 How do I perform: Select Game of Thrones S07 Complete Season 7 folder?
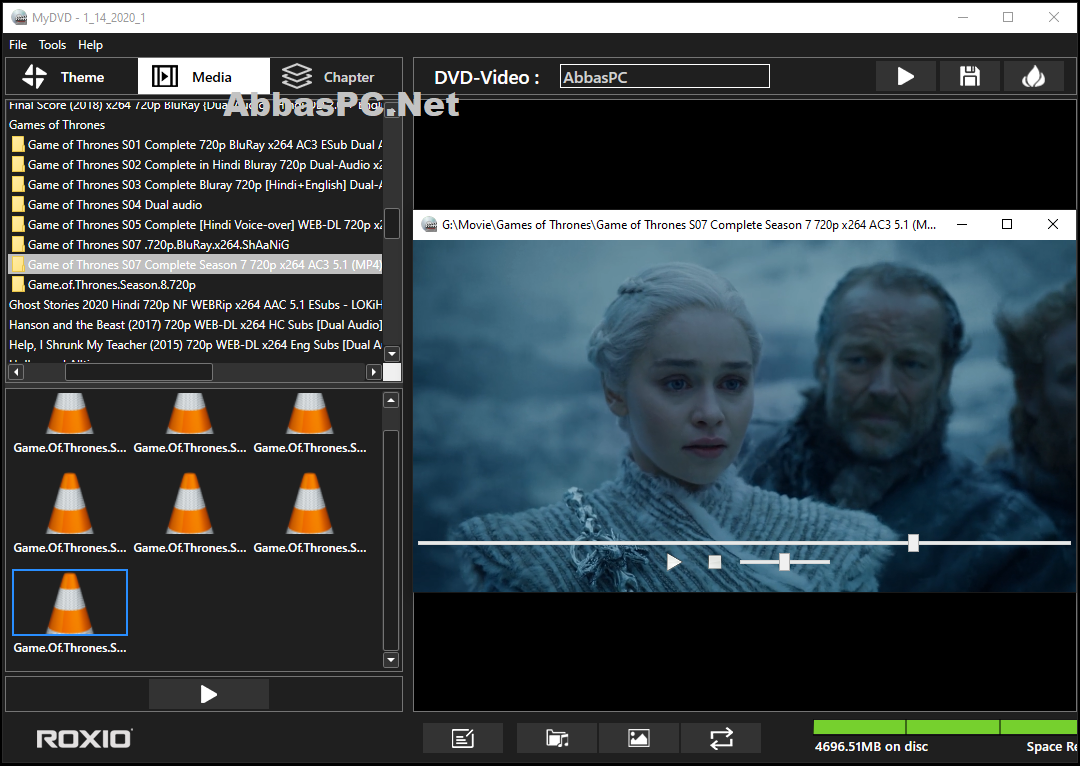tap(196, 265)
